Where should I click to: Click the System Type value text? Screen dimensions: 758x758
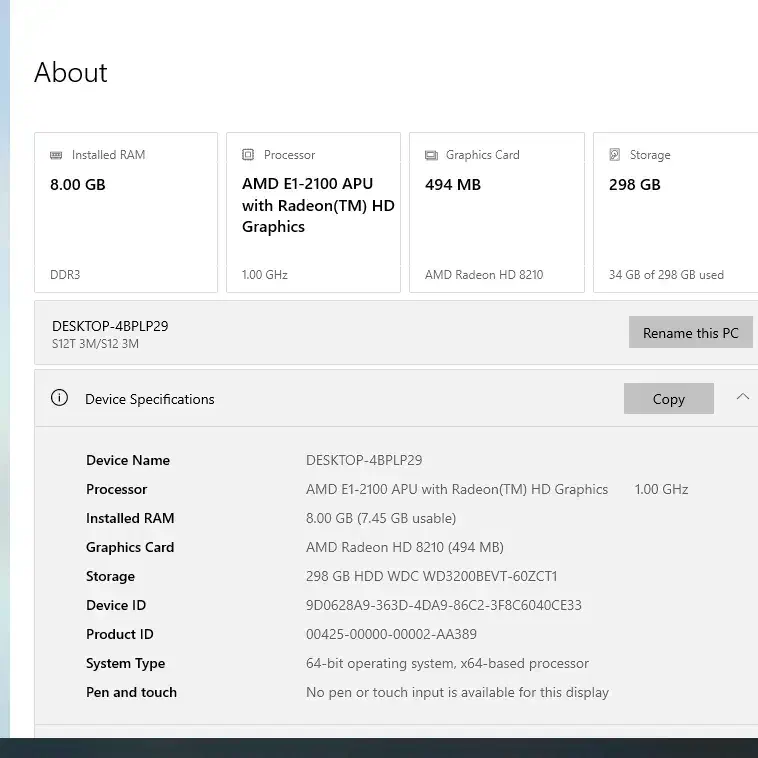447,663
